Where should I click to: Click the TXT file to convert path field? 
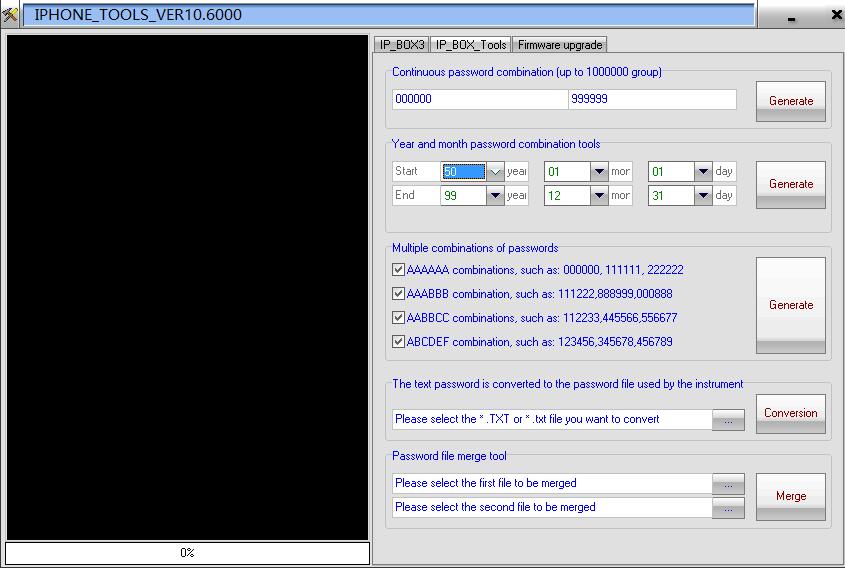pyautogui.click(x=552, y=419)
